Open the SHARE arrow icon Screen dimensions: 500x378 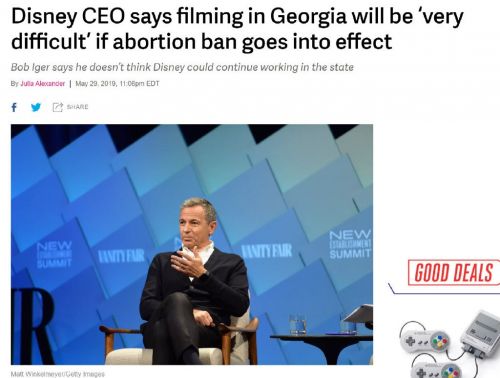58,107
